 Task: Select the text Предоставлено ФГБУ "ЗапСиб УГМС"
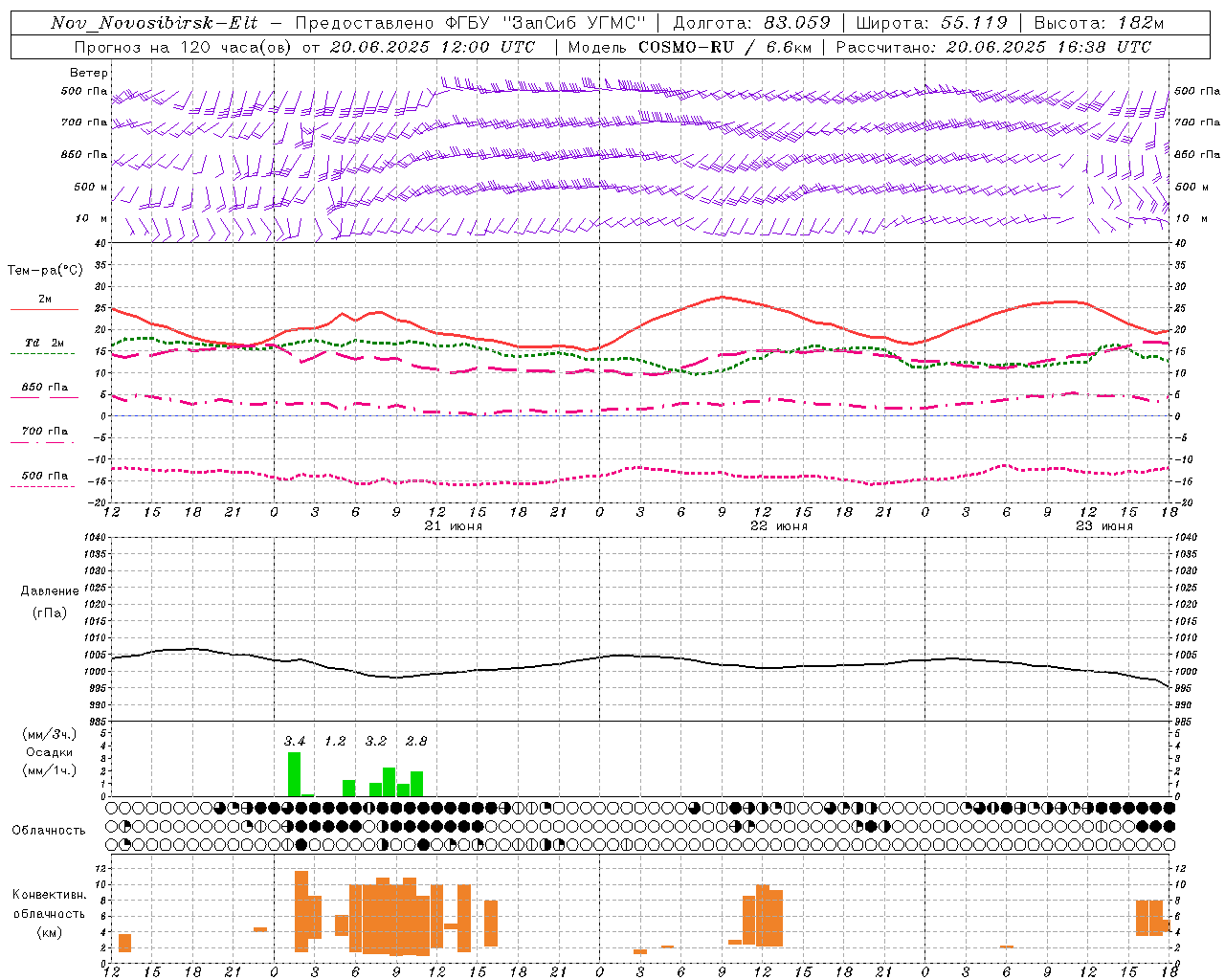[x=471, y=23]
